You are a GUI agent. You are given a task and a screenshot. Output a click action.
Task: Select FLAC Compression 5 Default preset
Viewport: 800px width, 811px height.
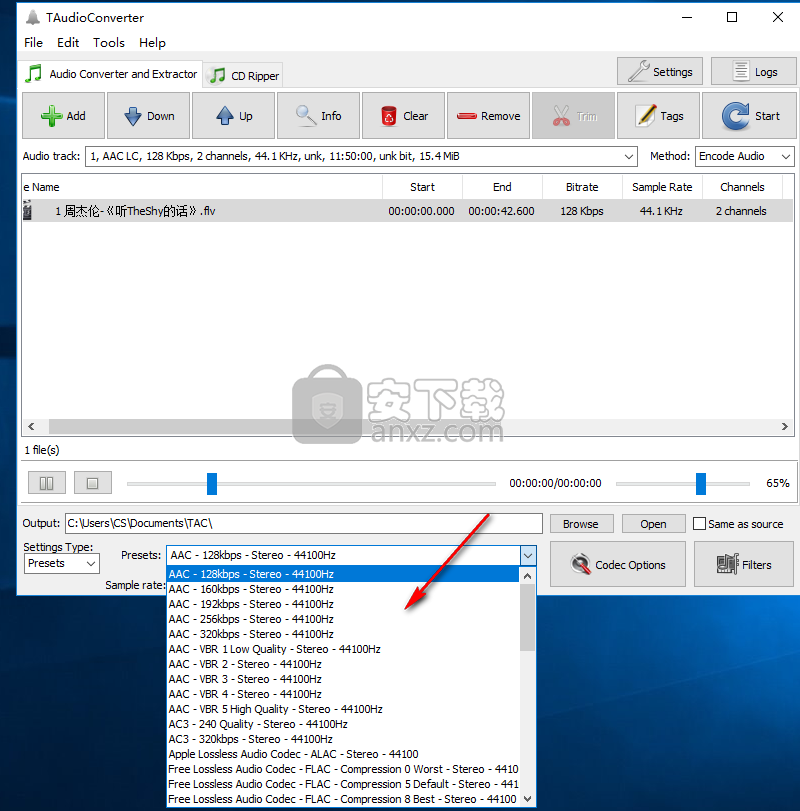pyautogui.click(x=342, y=784)
